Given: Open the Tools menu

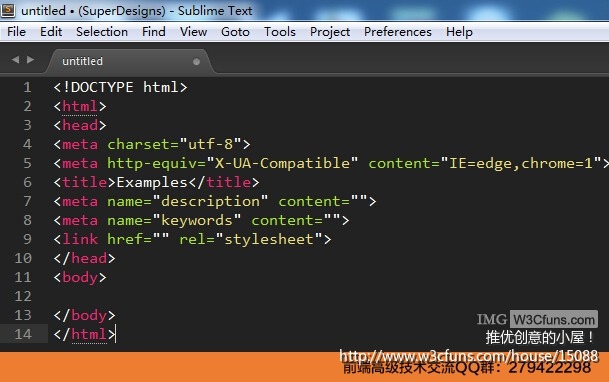Looking at the screenshot, I should tap(280, 32).
